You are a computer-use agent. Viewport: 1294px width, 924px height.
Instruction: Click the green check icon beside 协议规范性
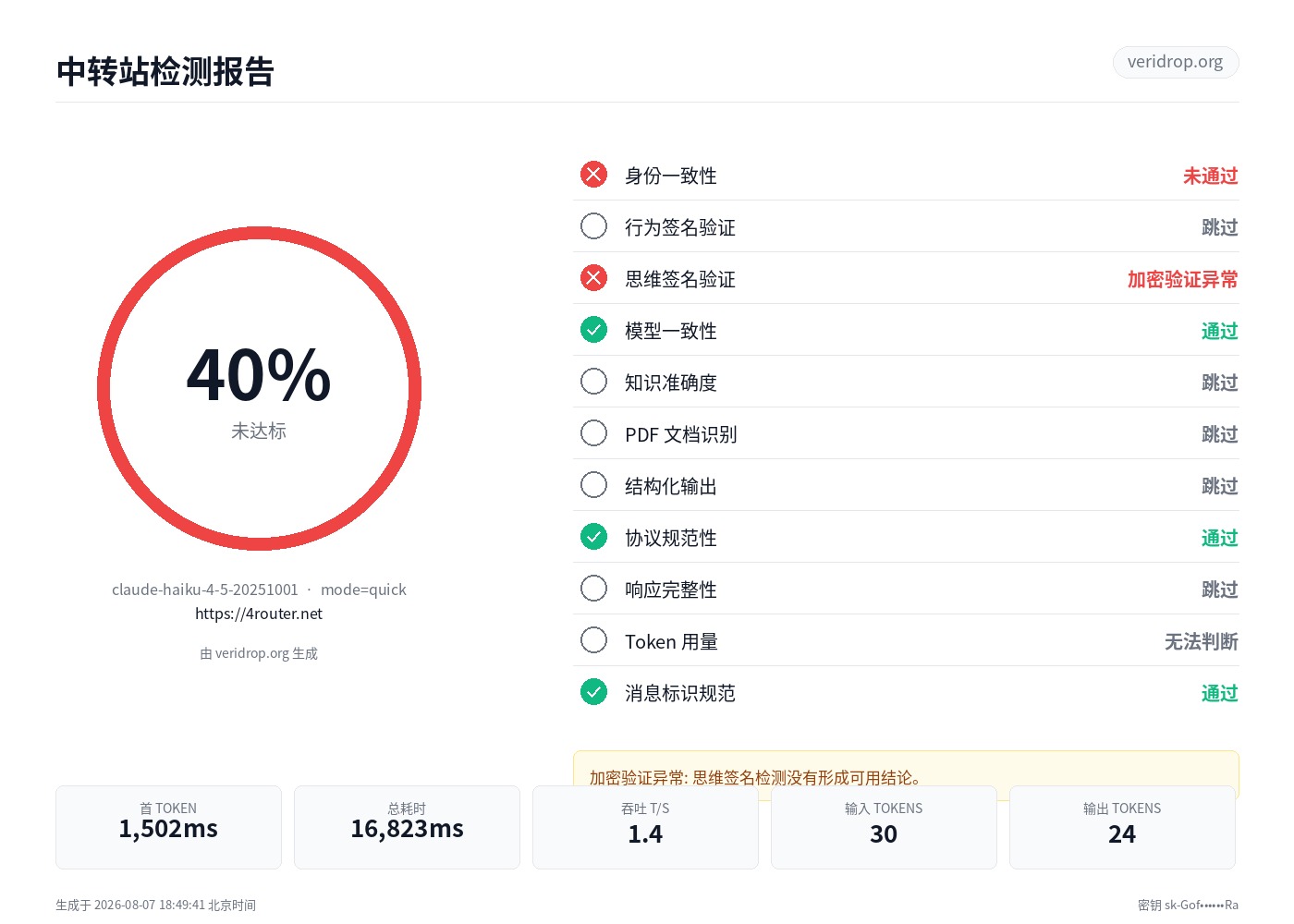pyautogui.click(x=593, y=537)
